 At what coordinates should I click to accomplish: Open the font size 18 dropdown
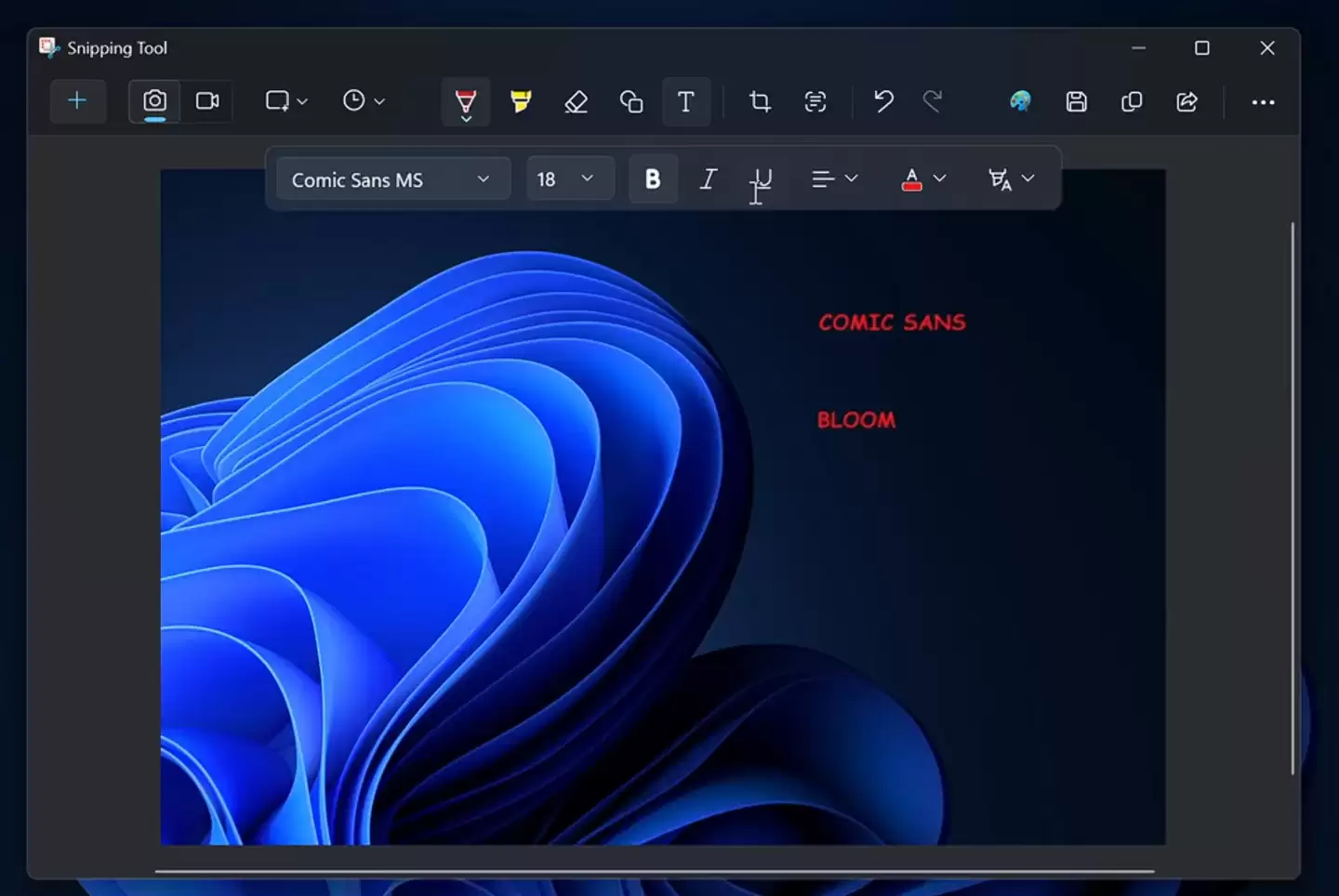569,178
